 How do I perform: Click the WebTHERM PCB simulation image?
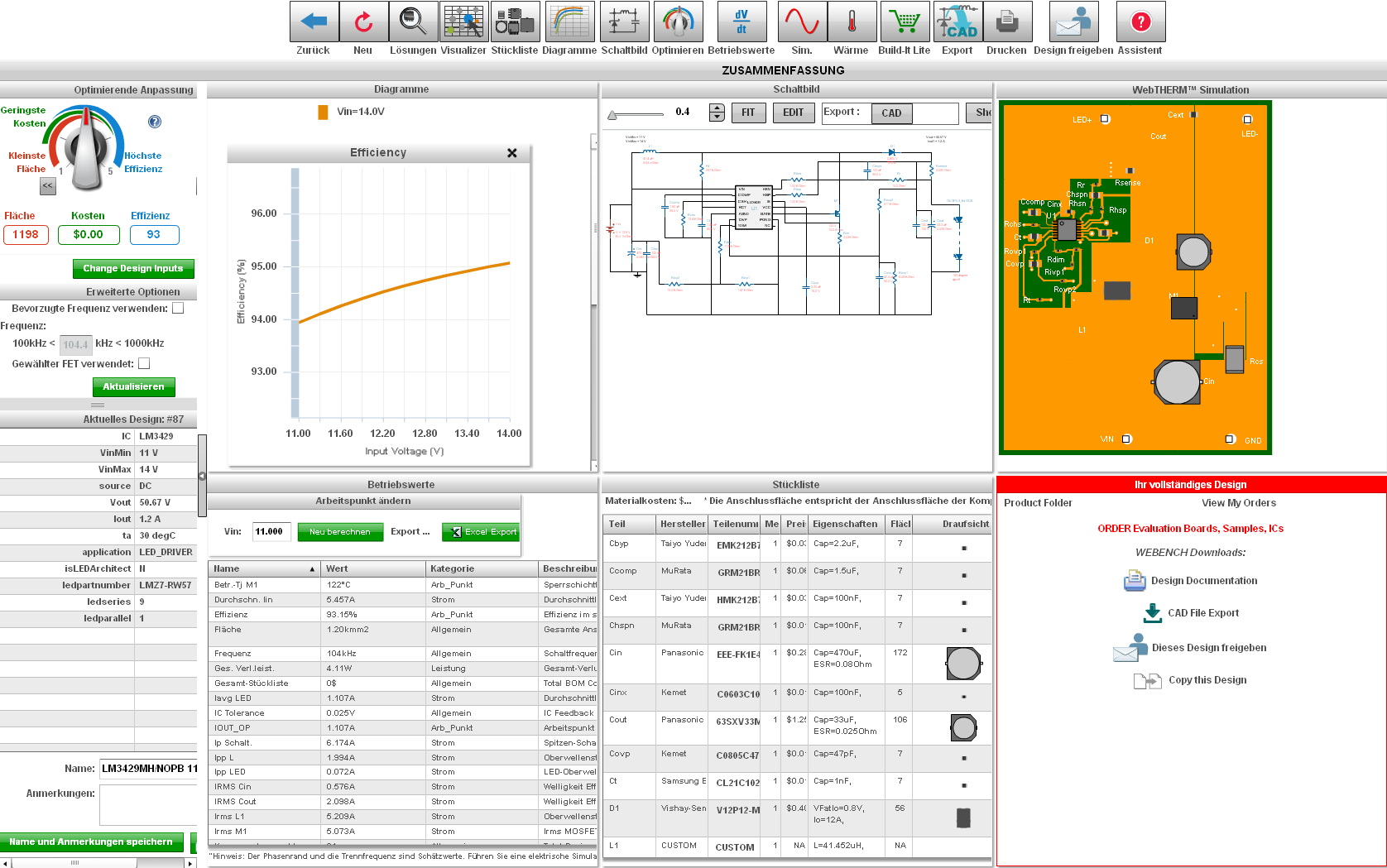(x=1135, y=278)
